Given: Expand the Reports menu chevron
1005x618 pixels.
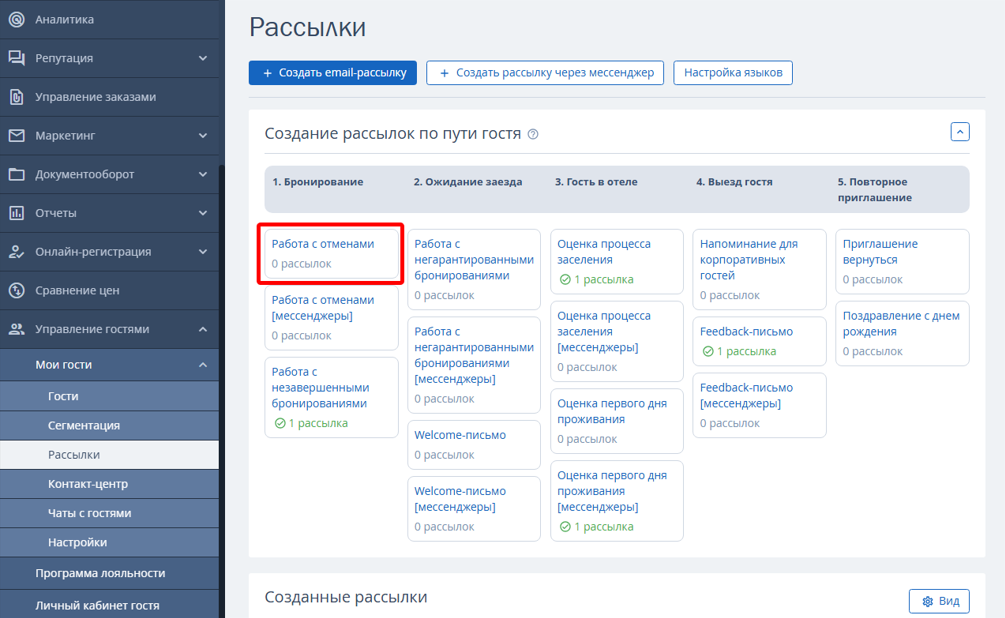Looking at the screenshot, I should pos(203,213).
